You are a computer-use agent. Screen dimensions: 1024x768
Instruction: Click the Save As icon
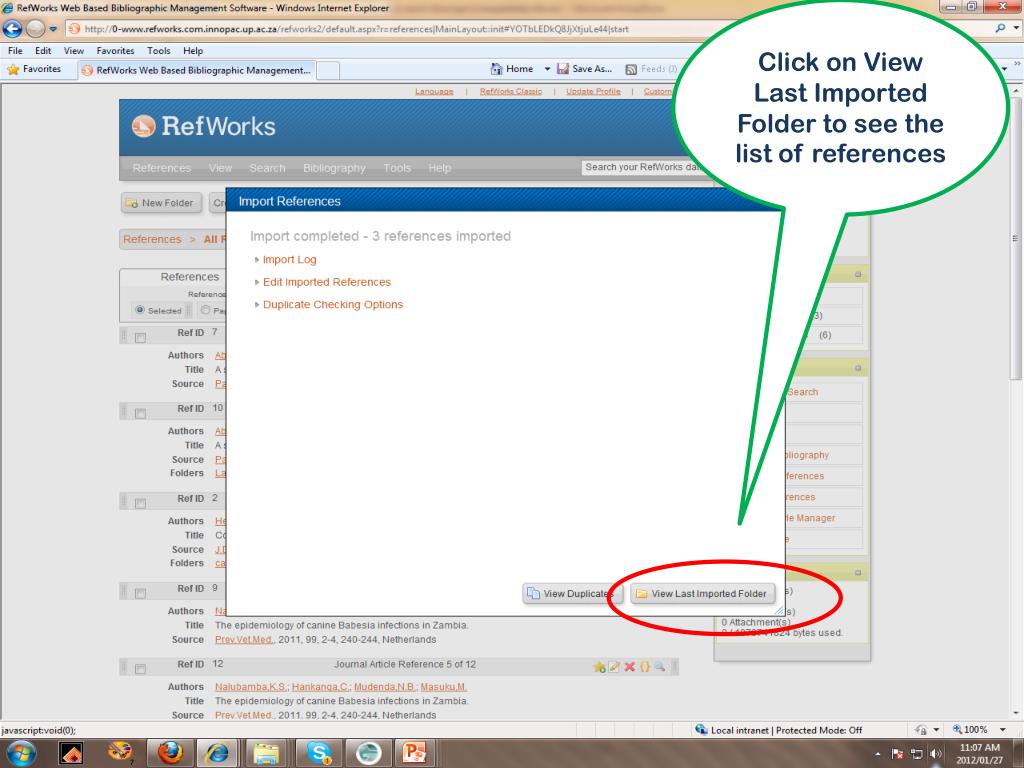[x=563, y=69]
